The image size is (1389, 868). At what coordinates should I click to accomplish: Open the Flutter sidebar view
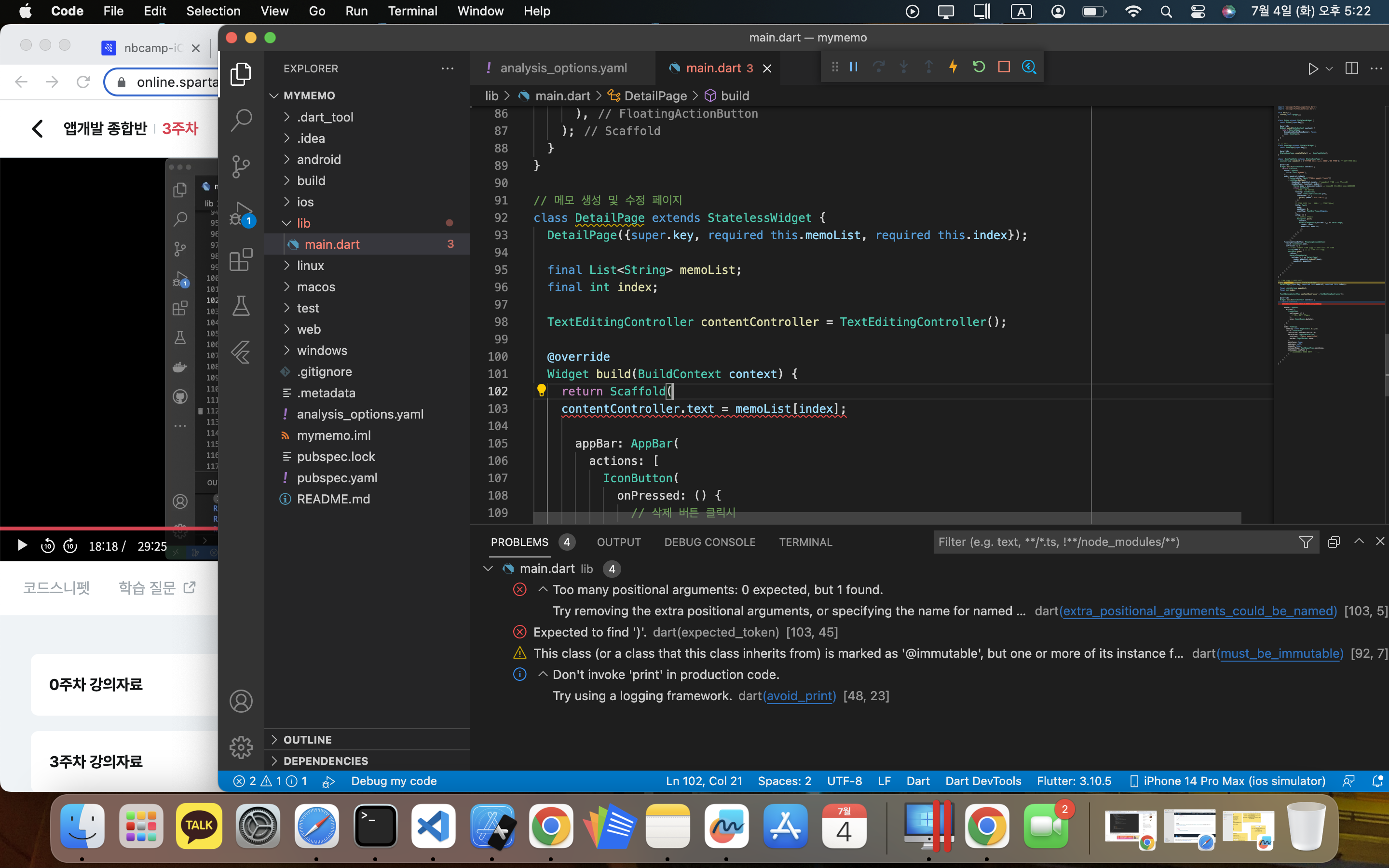pos(241,353)
